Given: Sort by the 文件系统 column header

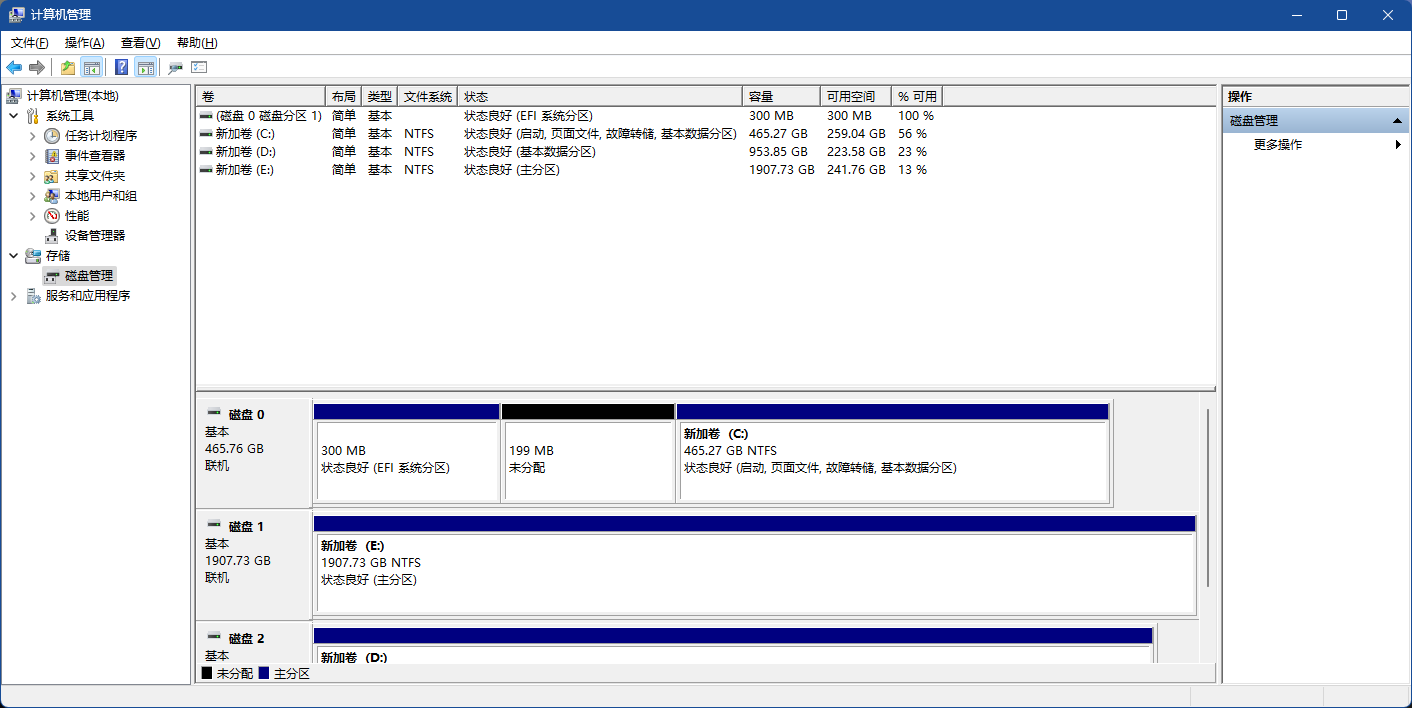Looking at the screenshot, I should (x=428, y=96).
